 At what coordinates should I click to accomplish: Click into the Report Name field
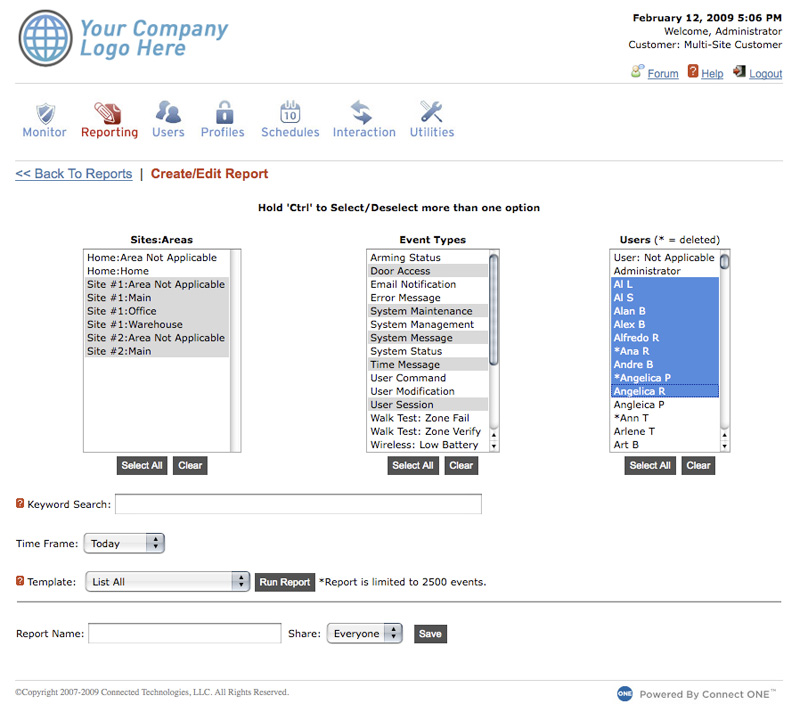point(184,633)
